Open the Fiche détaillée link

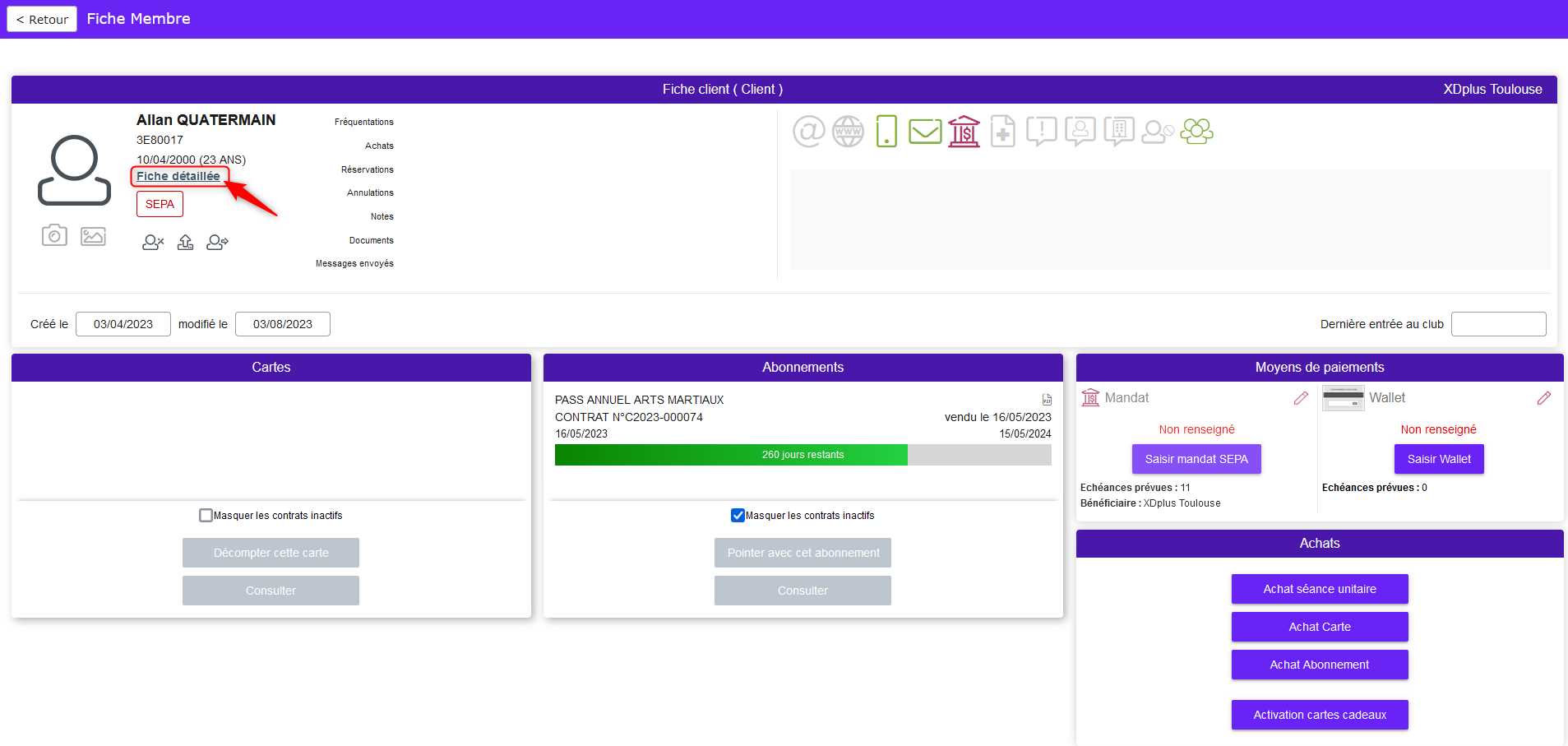[x=178, y=176]
